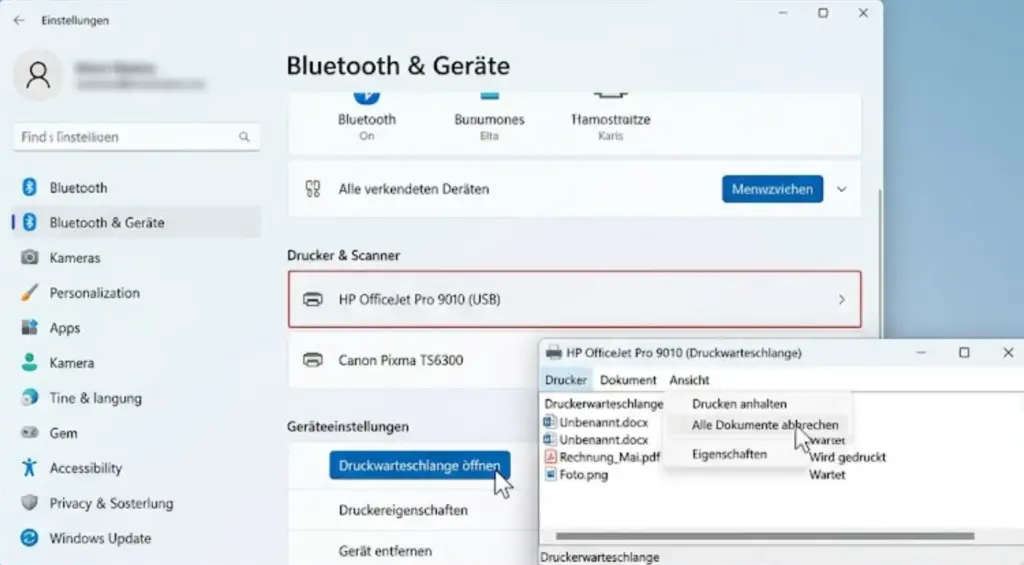Click the Bunumones device tile
This screenshot has height=565, width=1024.
coord(489,118)
